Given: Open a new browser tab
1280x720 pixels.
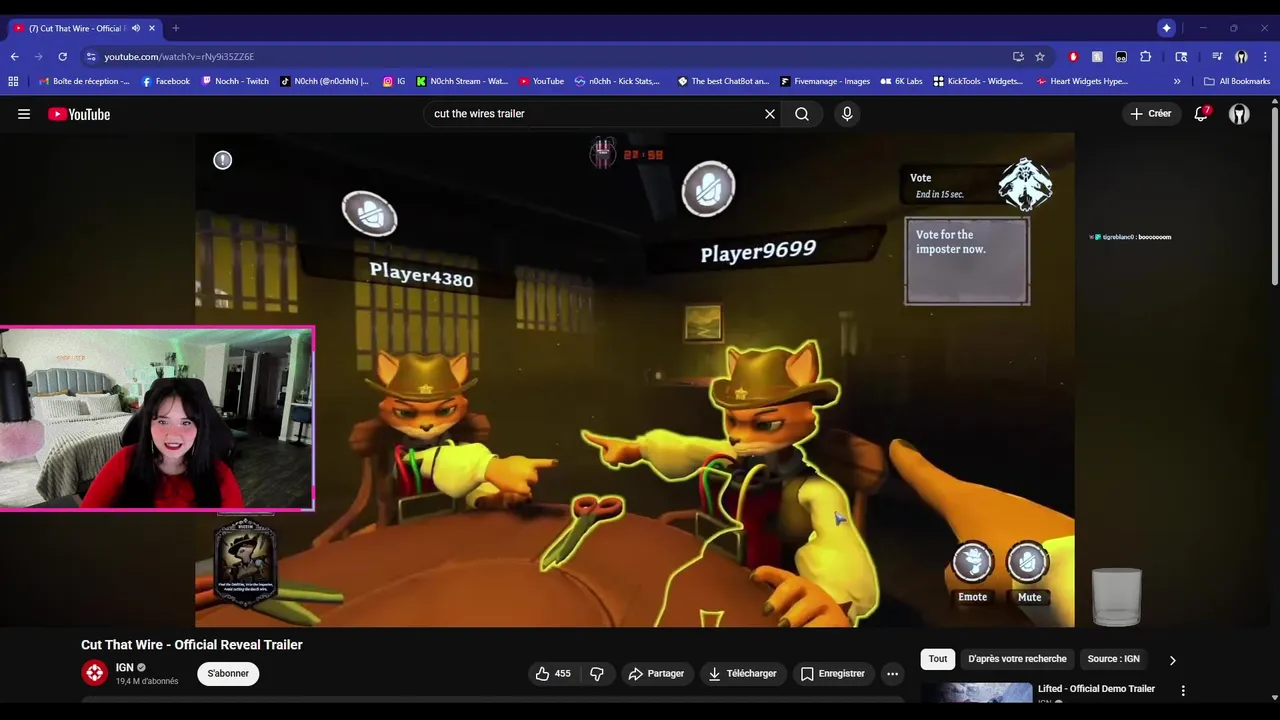Looking at the screenshot, I should pyautogui.click(x=176, y=28).
